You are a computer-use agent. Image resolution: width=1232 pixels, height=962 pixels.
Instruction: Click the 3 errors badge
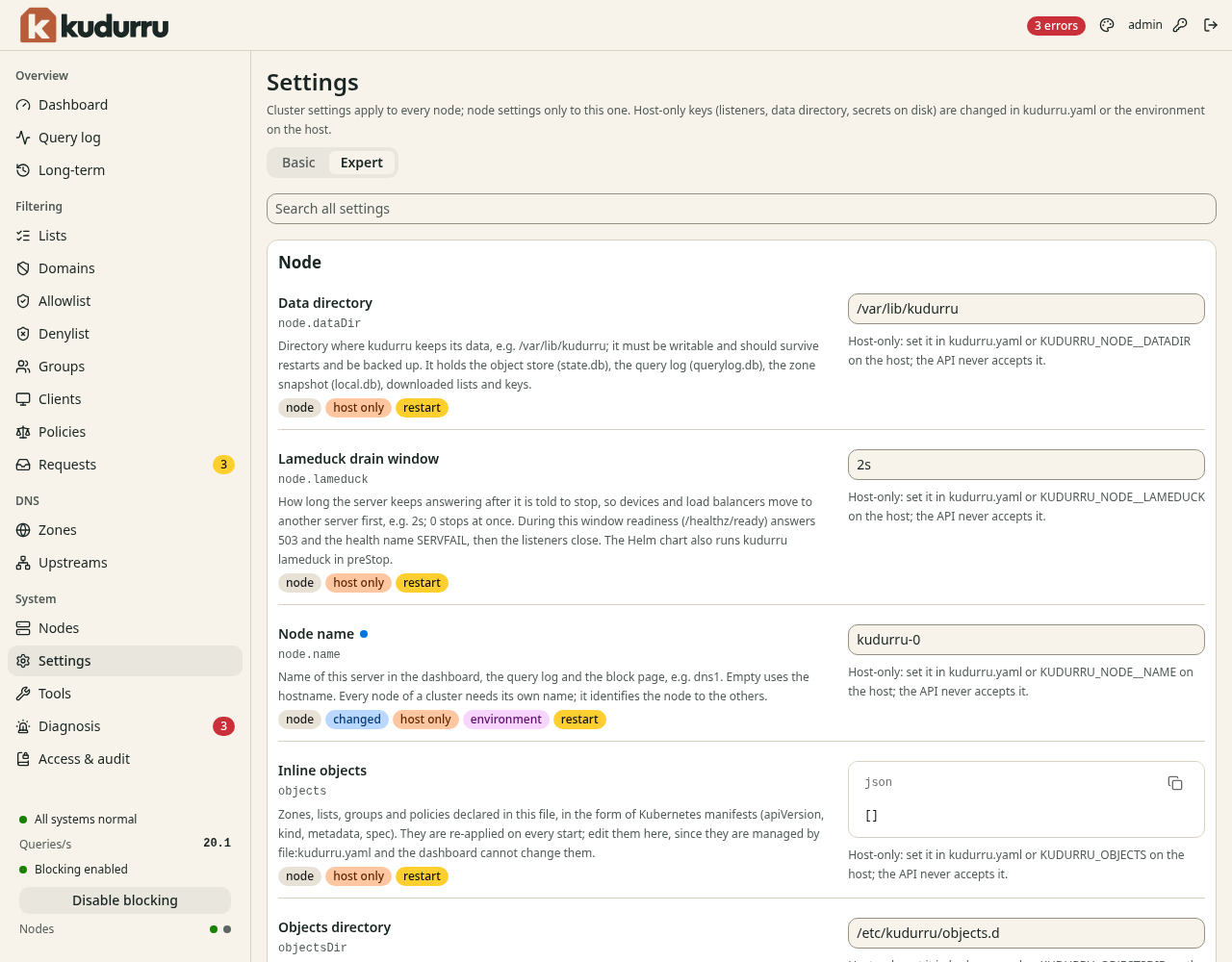point(1056,26)
